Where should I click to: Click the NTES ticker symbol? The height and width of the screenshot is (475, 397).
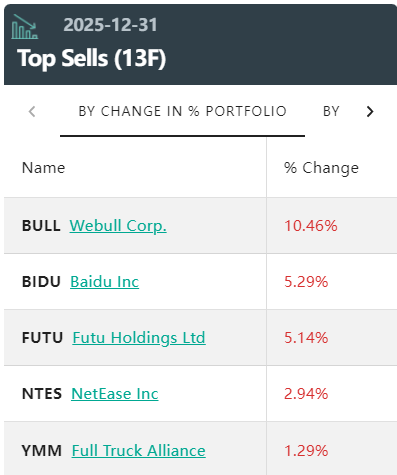pyautogui.click(x=42, y=394)
